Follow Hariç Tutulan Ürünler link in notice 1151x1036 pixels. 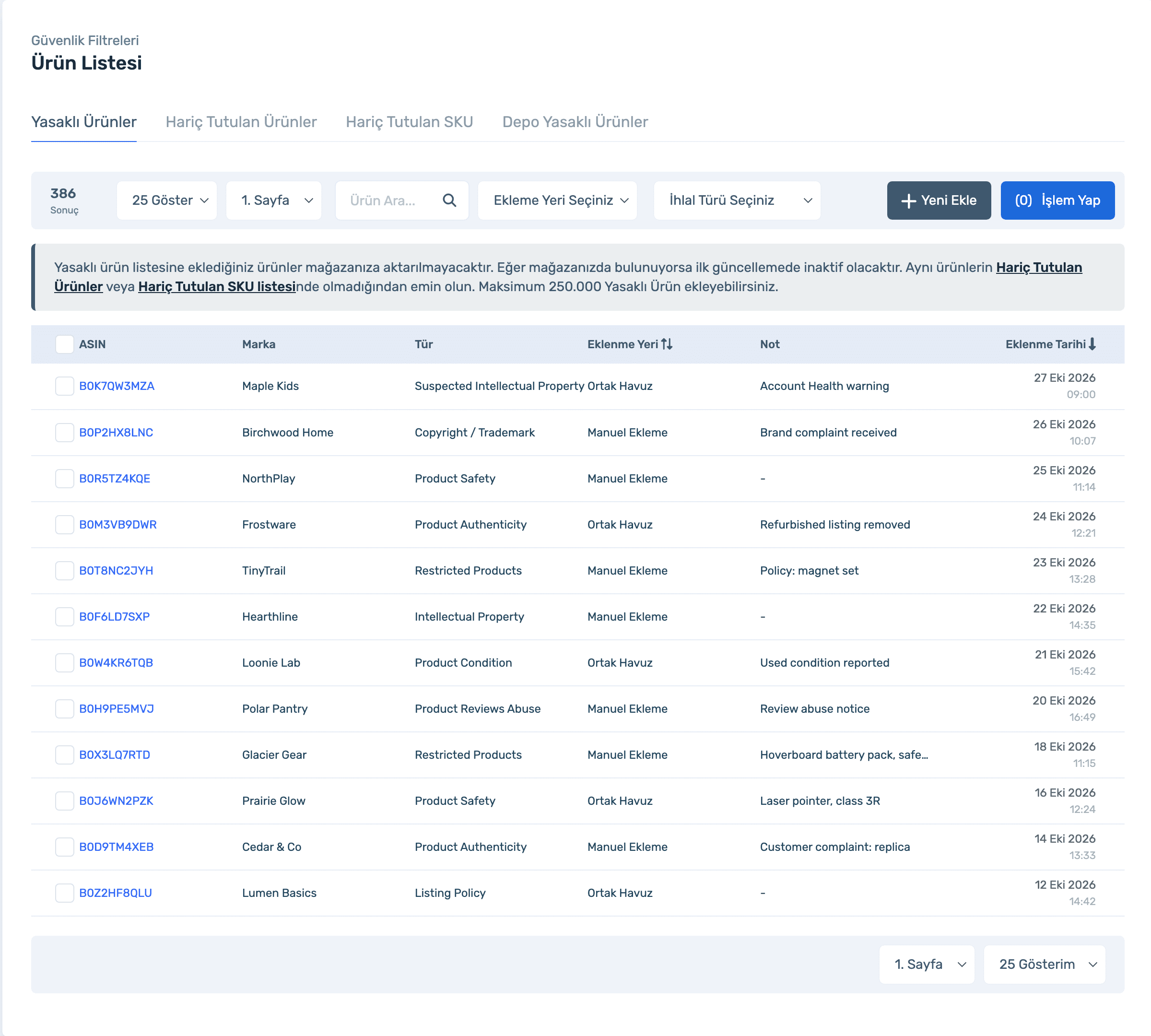coord(1039,268)
